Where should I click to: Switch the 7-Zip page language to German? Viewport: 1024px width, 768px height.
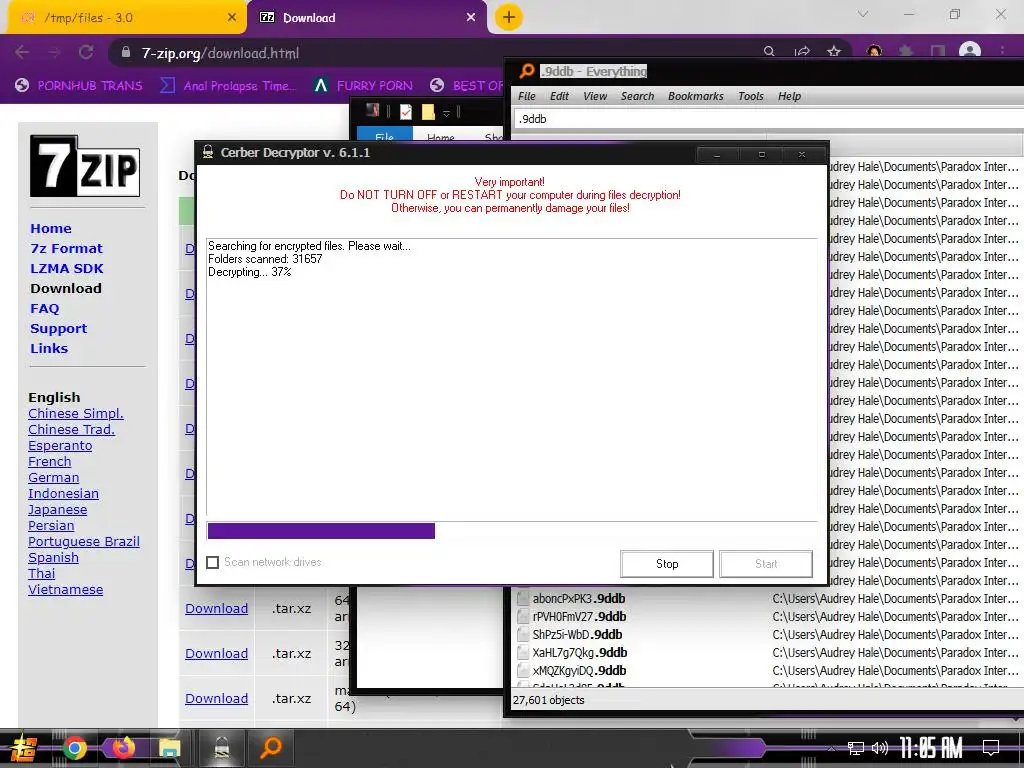pyautogui.click(x=54, y=477)
